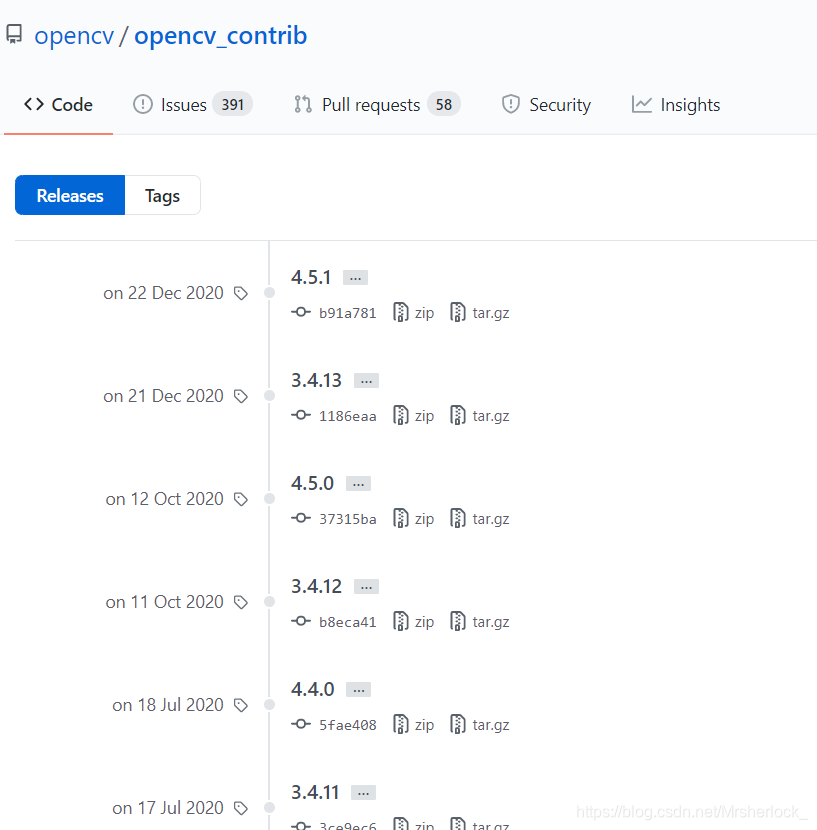Click the commit icon beside 5fae408
Viewport: 817px width, 830px height.
(301, 724)
